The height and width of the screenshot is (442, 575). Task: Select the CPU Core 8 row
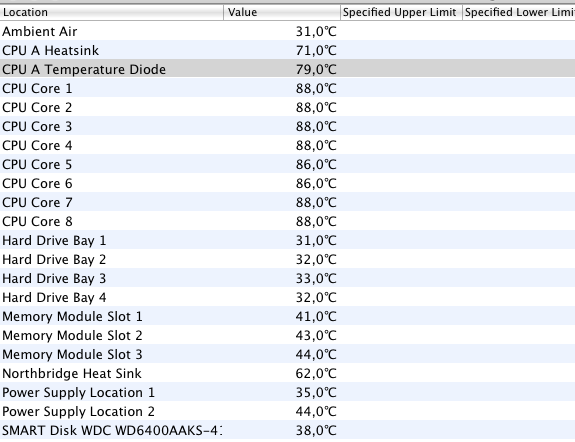click(288, 221)
